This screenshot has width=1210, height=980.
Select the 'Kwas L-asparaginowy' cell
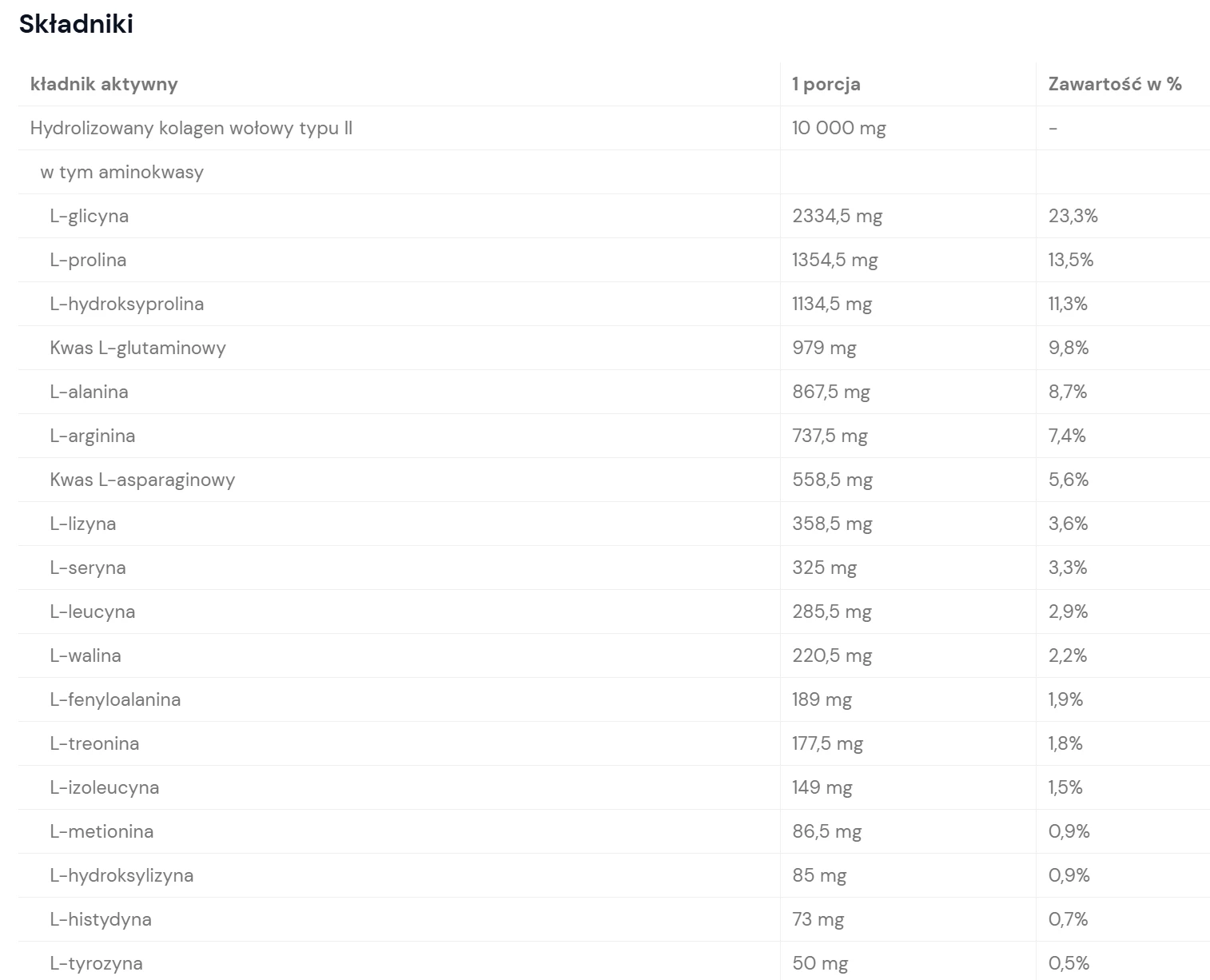point(142,480)
